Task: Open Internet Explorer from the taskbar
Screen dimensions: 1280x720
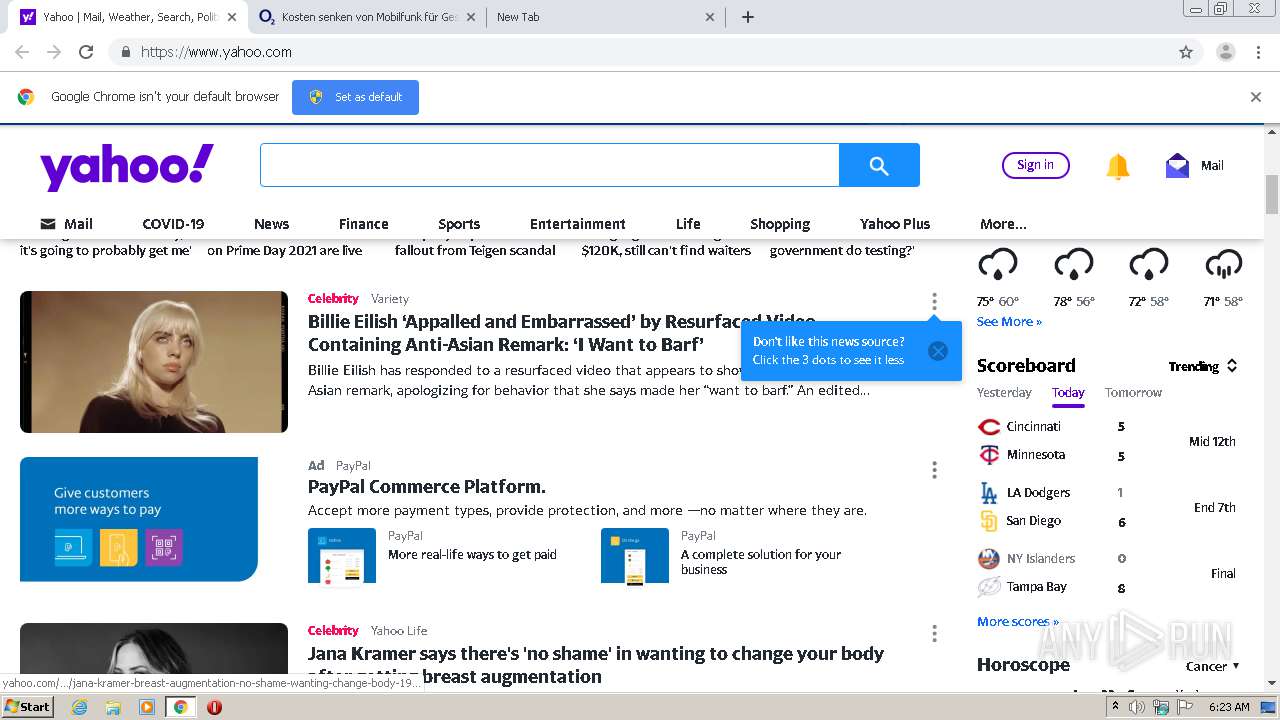Action: (x=80, y=707)
